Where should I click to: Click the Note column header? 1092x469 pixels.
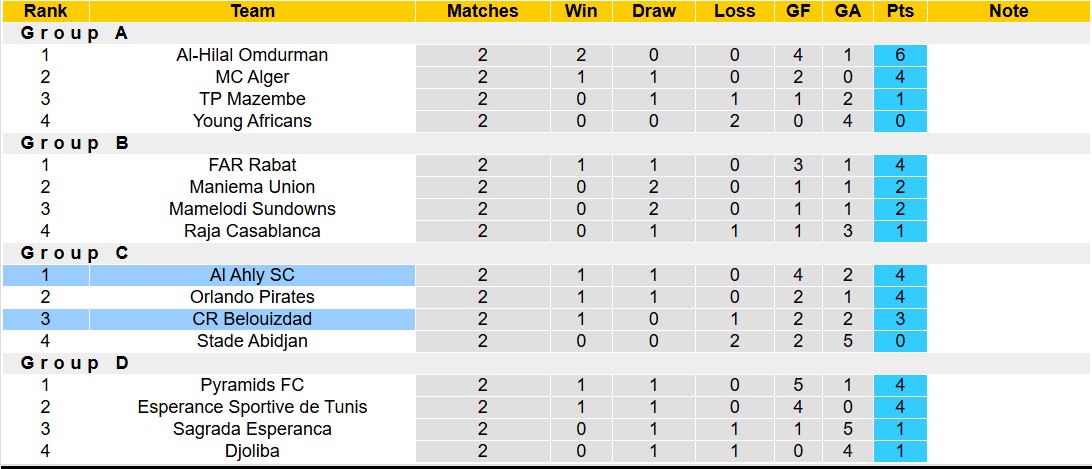[x=1008, y=11]
